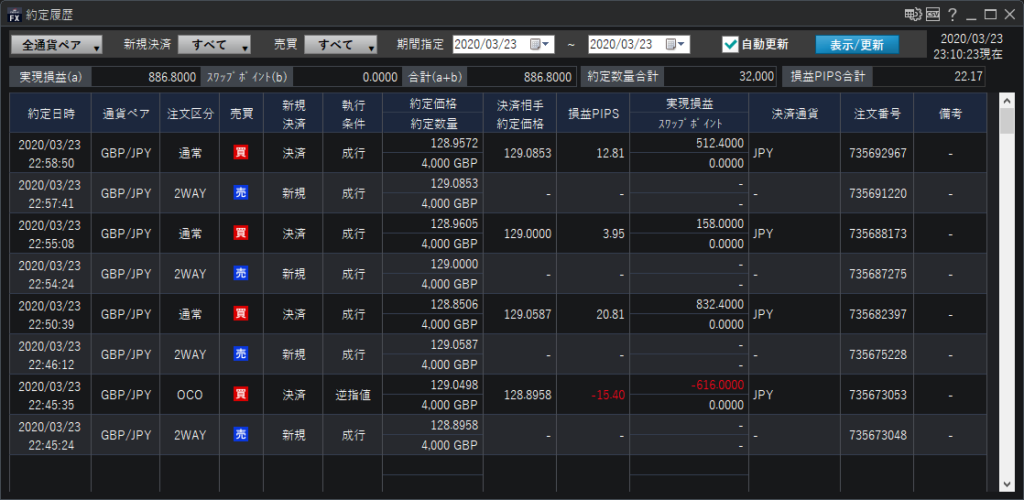Maximize the 約定履歴 window
Screen dimensions: 1024x500
pyautogui.click(x=991, y=14)
